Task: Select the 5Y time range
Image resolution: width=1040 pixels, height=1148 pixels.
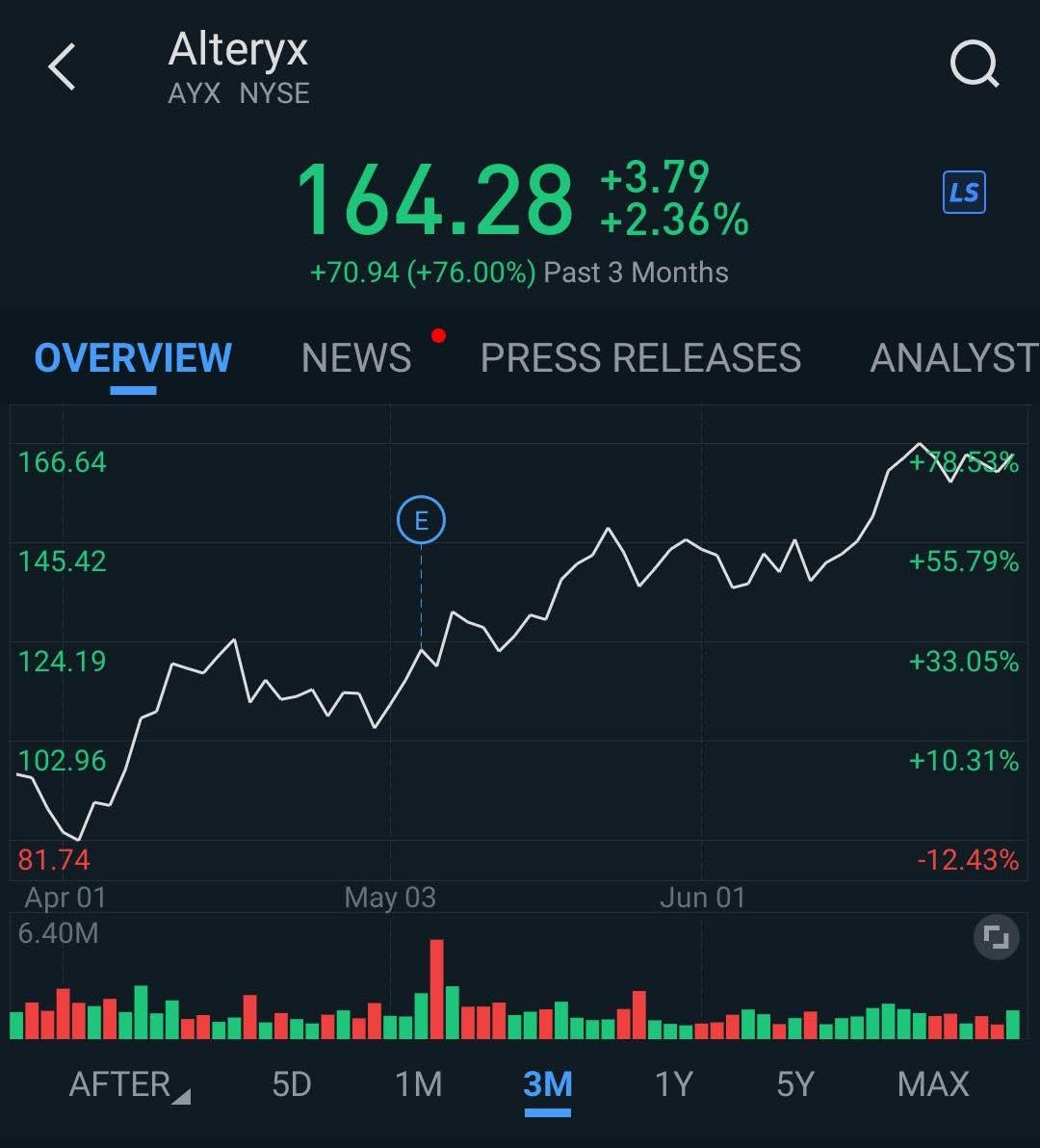Action: pos(795,1084)
